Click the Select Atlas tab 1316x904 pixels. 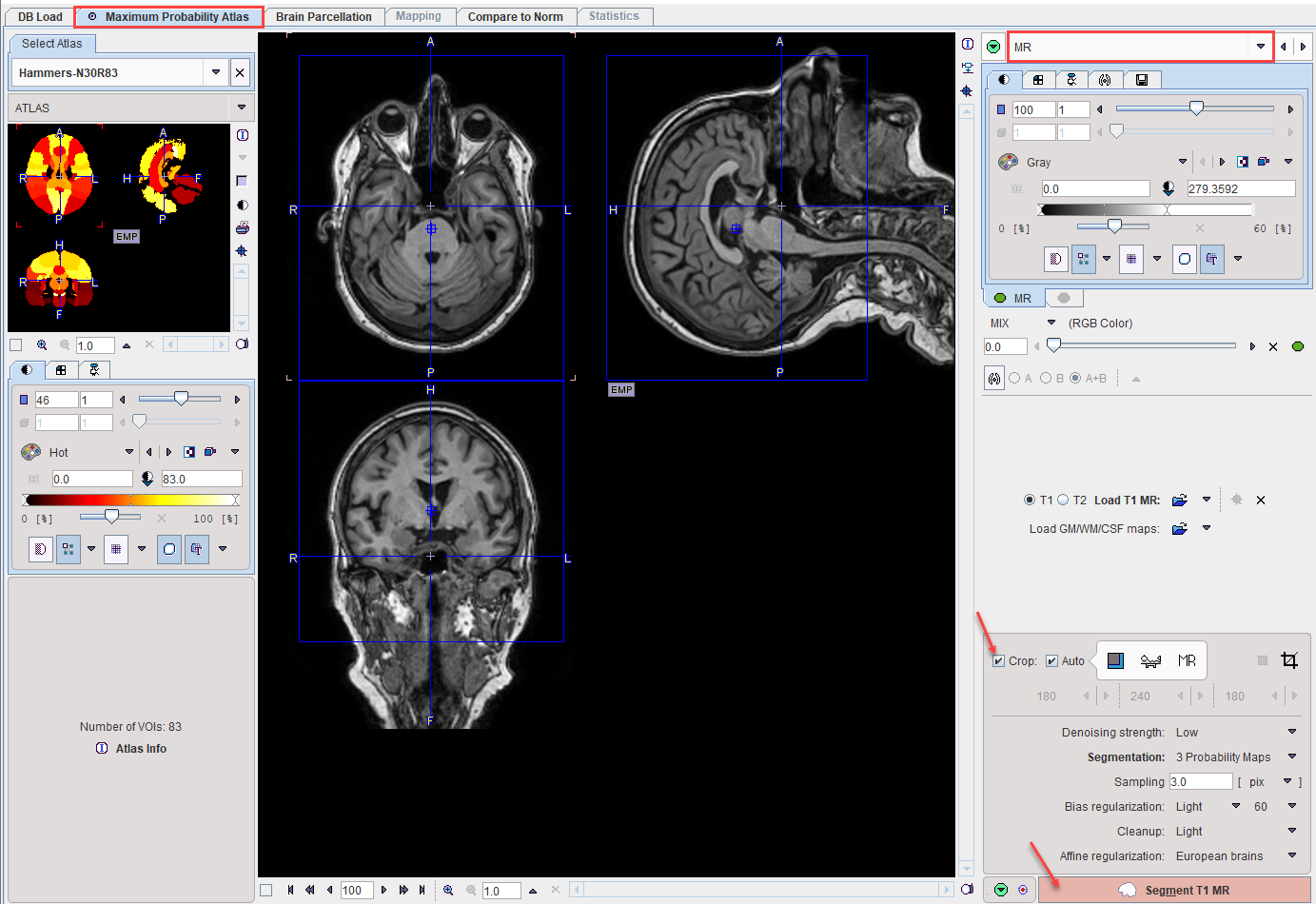[51, 43]
